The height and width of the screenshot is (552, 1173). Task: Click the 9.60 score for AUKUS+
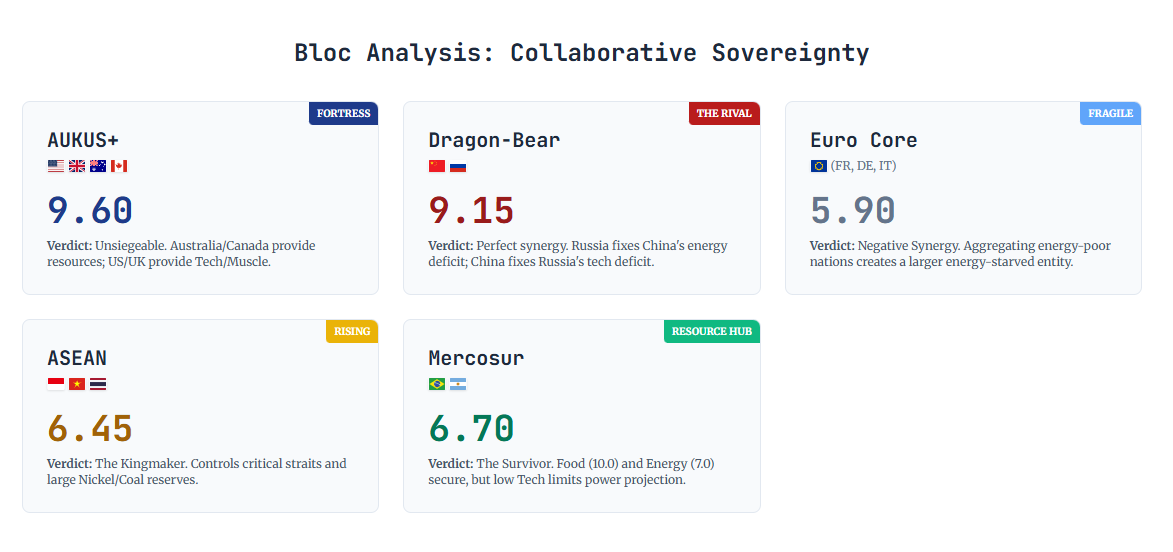coord(90,210)
